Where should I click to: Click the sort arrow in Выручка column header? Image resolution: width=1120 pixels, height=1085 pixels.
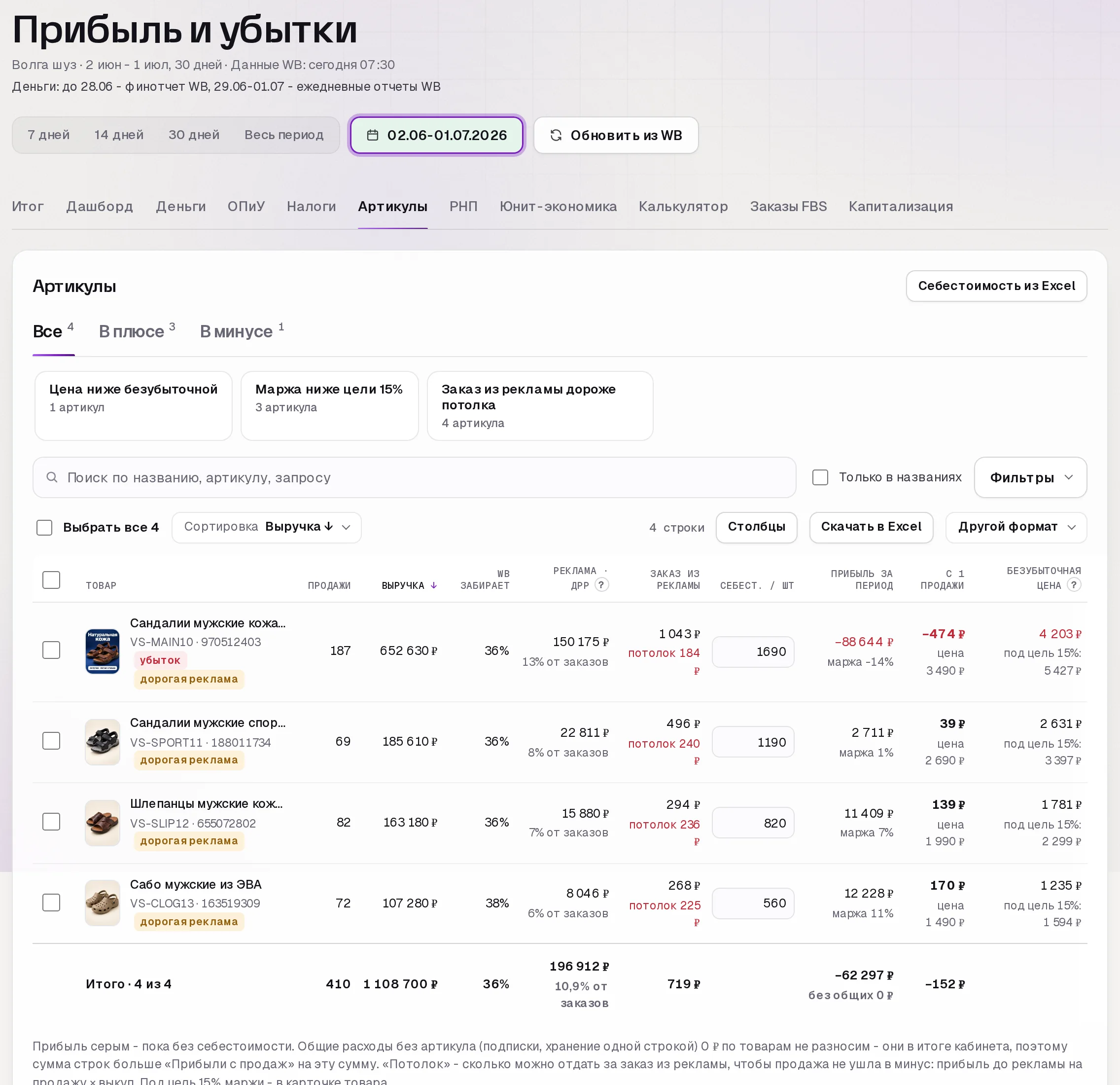point(434,585)
